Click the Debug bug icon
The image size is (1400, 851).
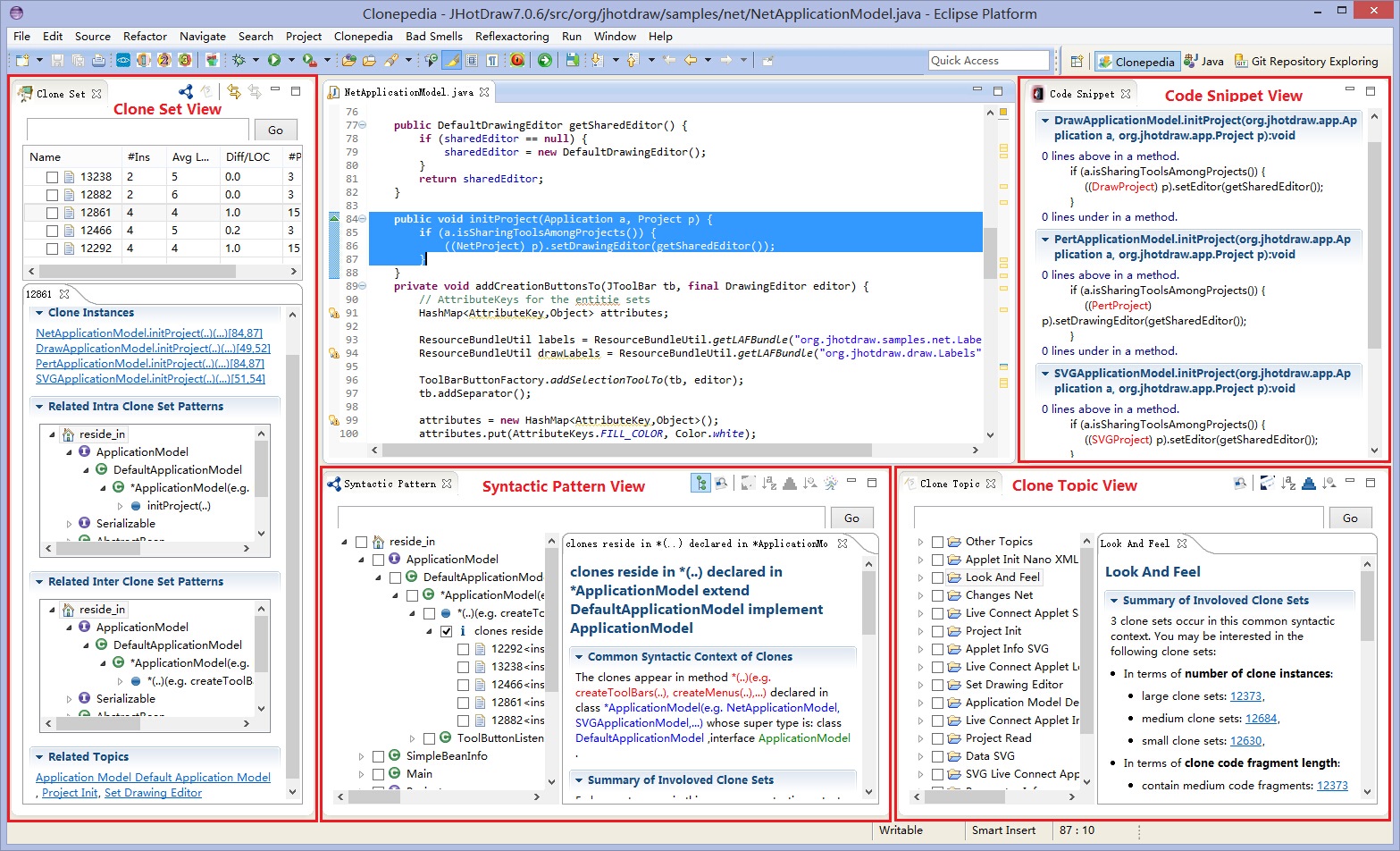[x=239, y=60]
